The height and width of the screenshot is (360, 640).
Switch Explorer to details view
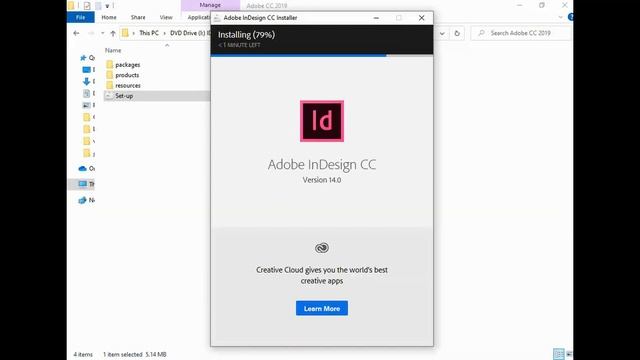[558, 354]
